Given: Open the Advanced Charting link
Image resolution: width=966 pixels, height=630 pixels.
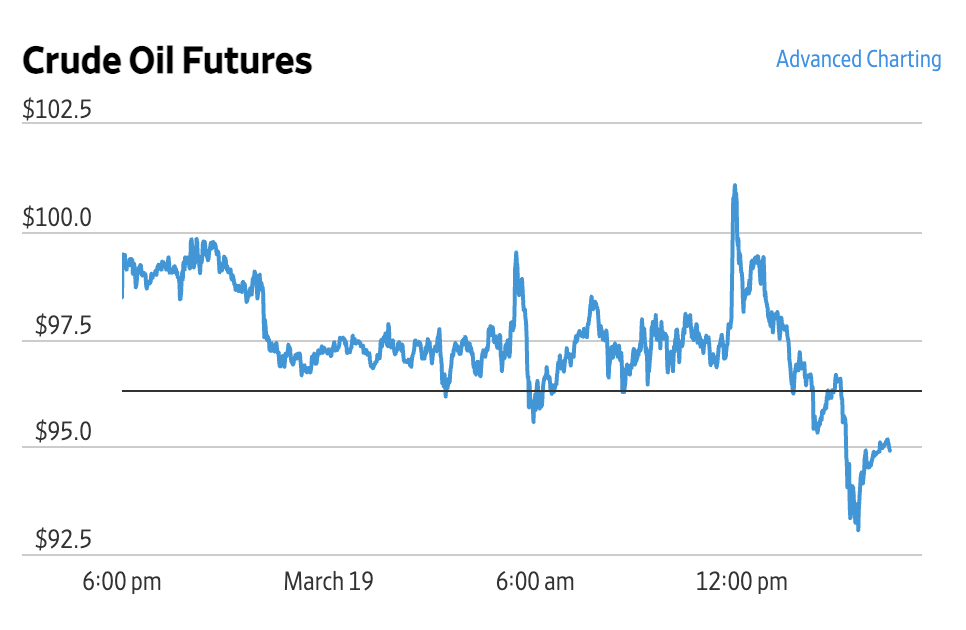Looking at the screenshot, I should coord(858,60).
